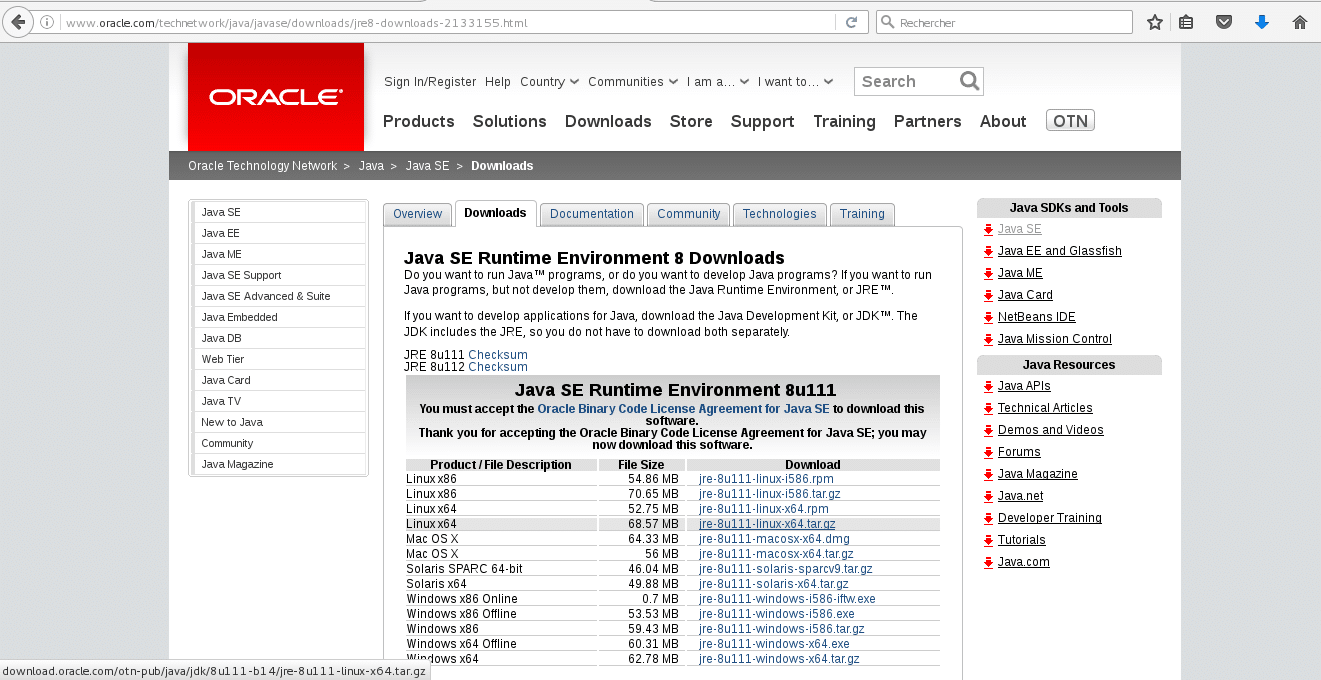The width and height of the screenshot is (1321, 680).
Task: Click the red arrow icon beside Java Mission Control
Action: click(988, 340)
